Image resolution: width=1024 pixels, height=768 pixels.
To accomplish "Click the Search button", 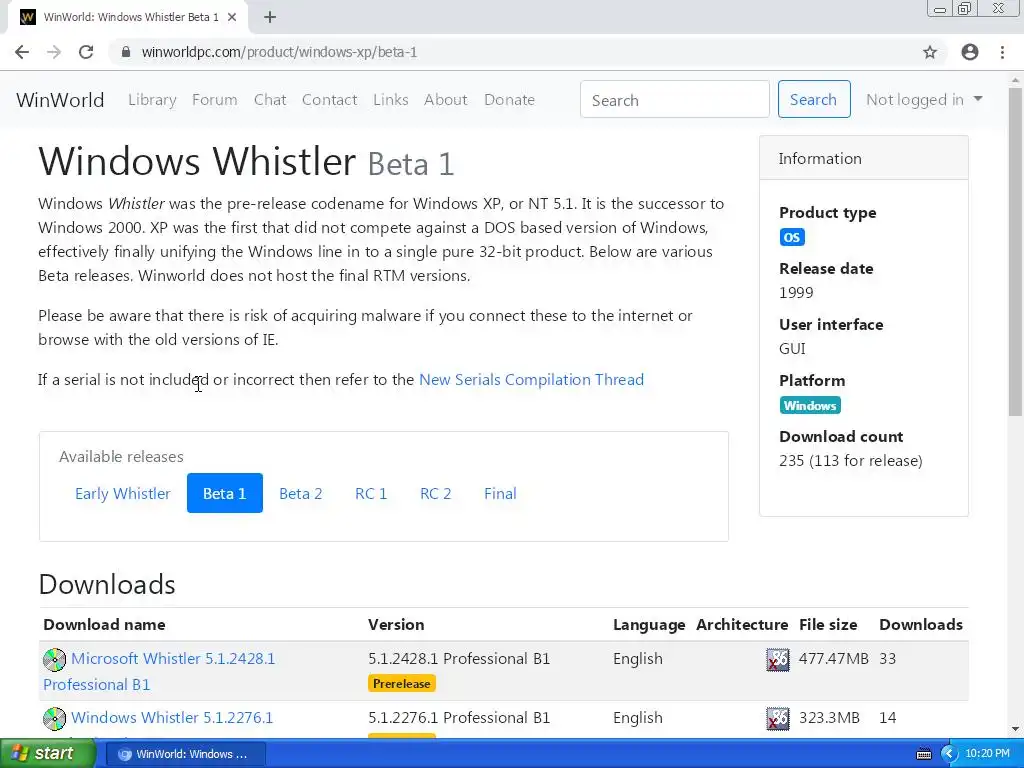I will click(x=814, y=99).
